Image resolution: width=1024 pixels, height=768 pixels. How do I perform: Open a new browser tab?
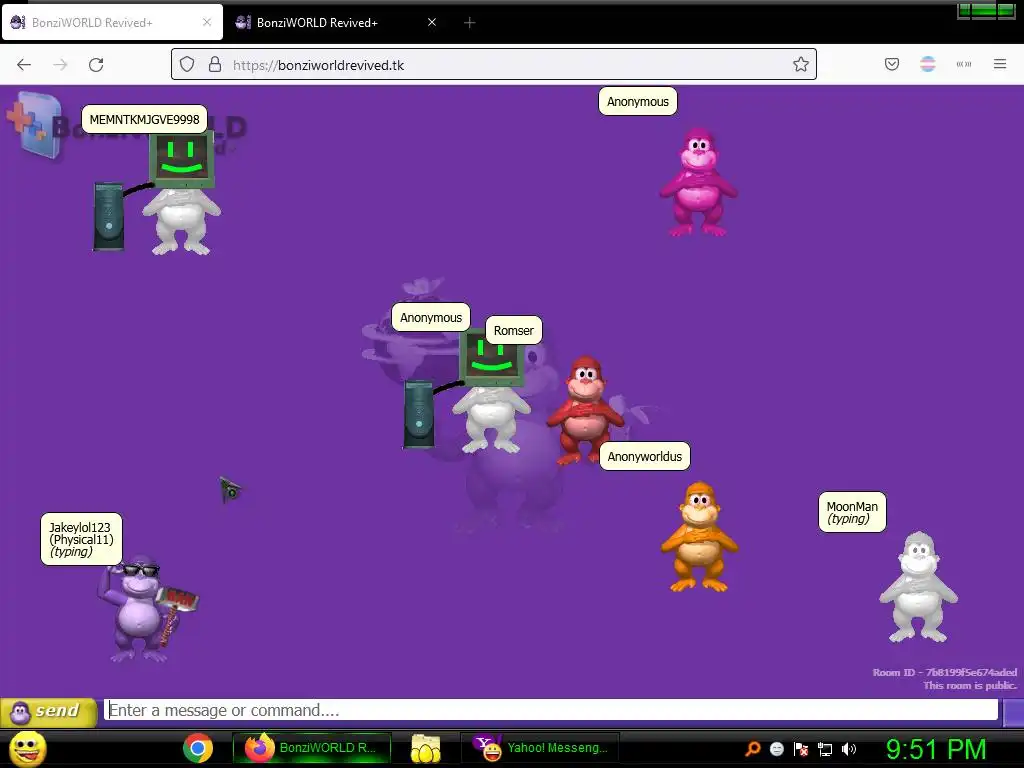click(470, 23)
